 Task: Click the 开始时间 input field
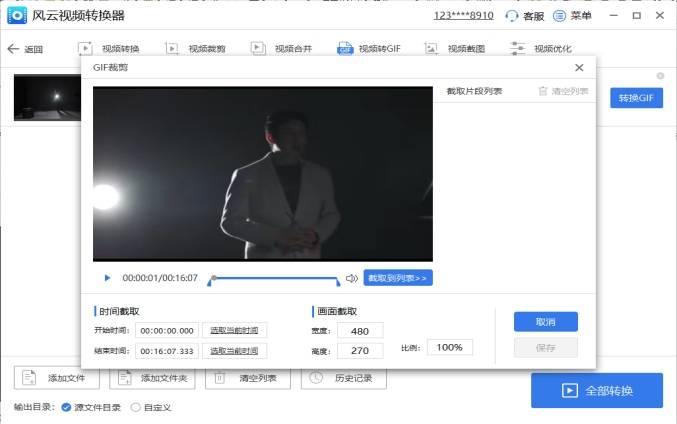click(167, 331)
